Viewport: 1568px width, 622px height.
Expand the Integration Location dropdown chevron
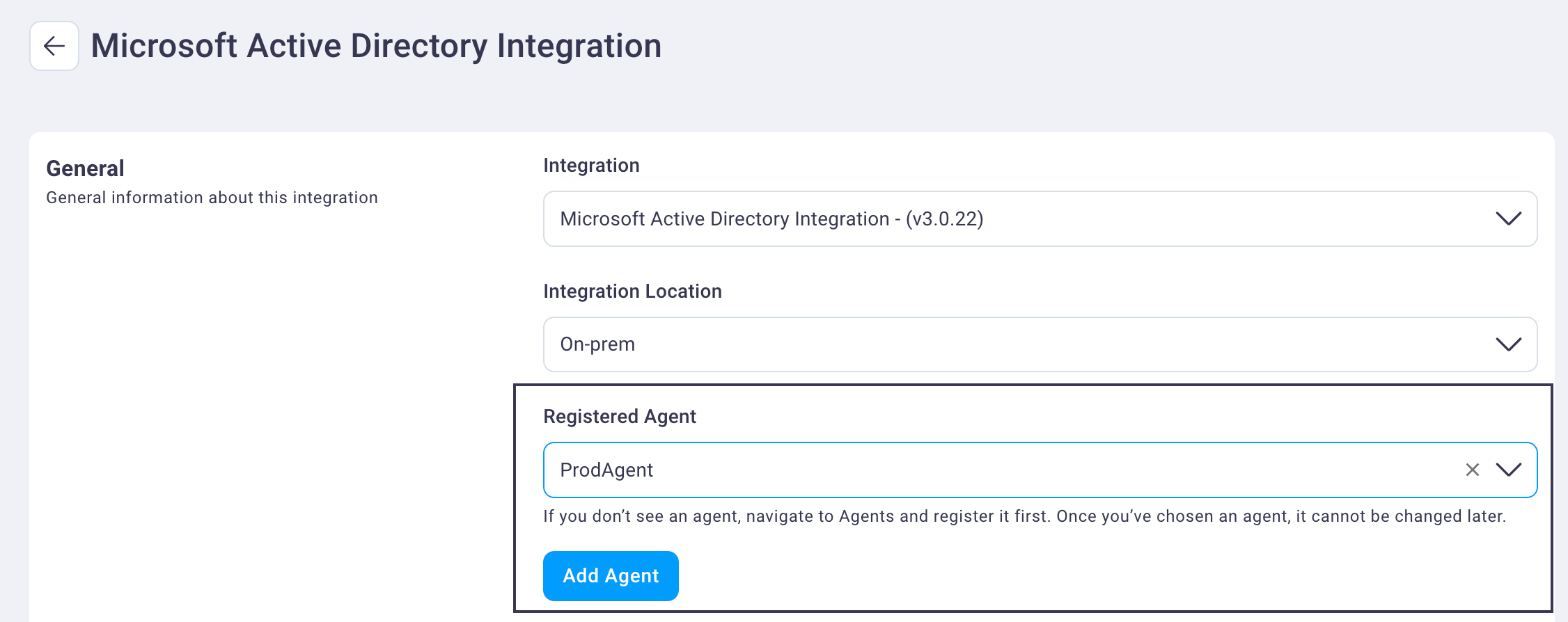(x=1508, y=344)
